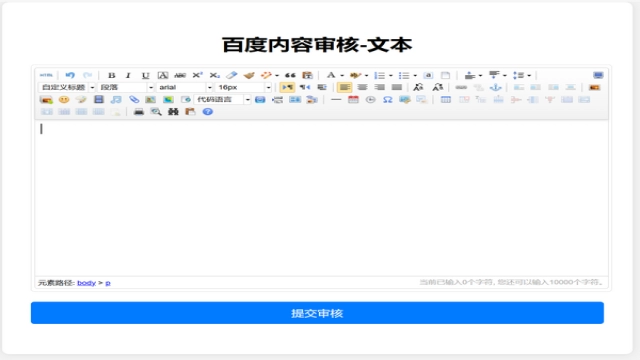Click body link in element path
This screenshot has height=360, width=640.
point(86,283)
